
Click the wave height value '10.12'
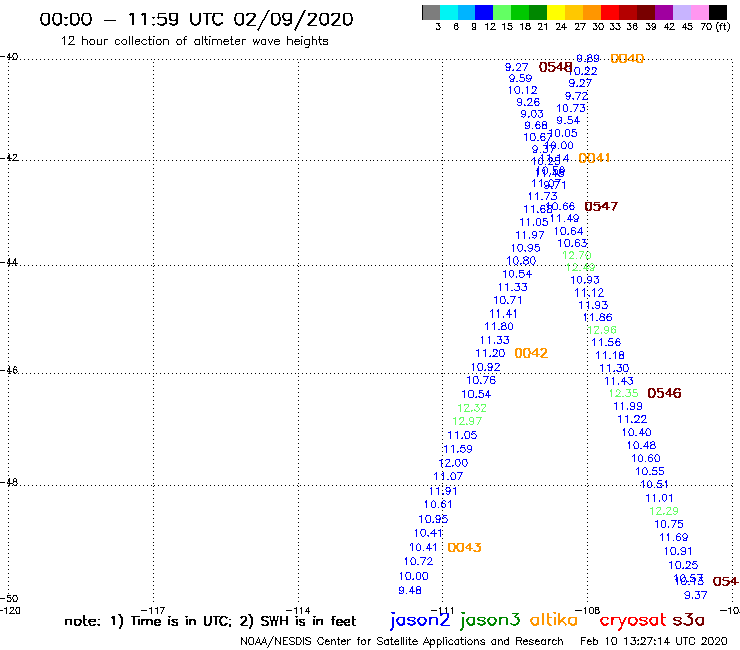tap(523, 90)
